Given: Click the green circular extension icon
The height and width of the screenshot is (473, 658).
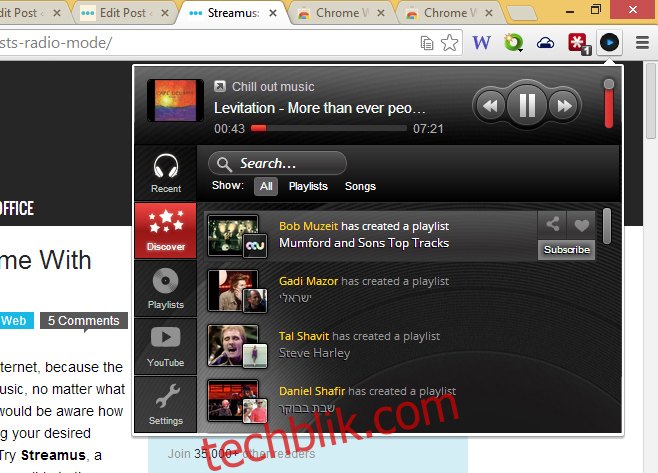Looking at the screenshot, I should click(514, 42).
